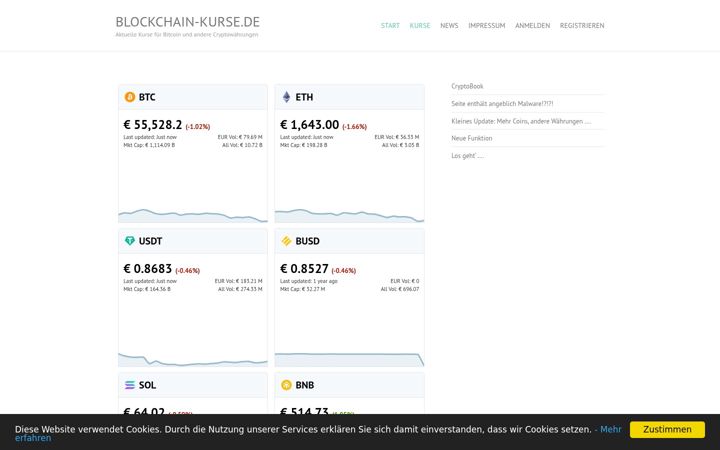Image resolution: width=720 pixels, height=450 pixels.
Task: Open the KURSE navigation item
Action: point(420,26)
